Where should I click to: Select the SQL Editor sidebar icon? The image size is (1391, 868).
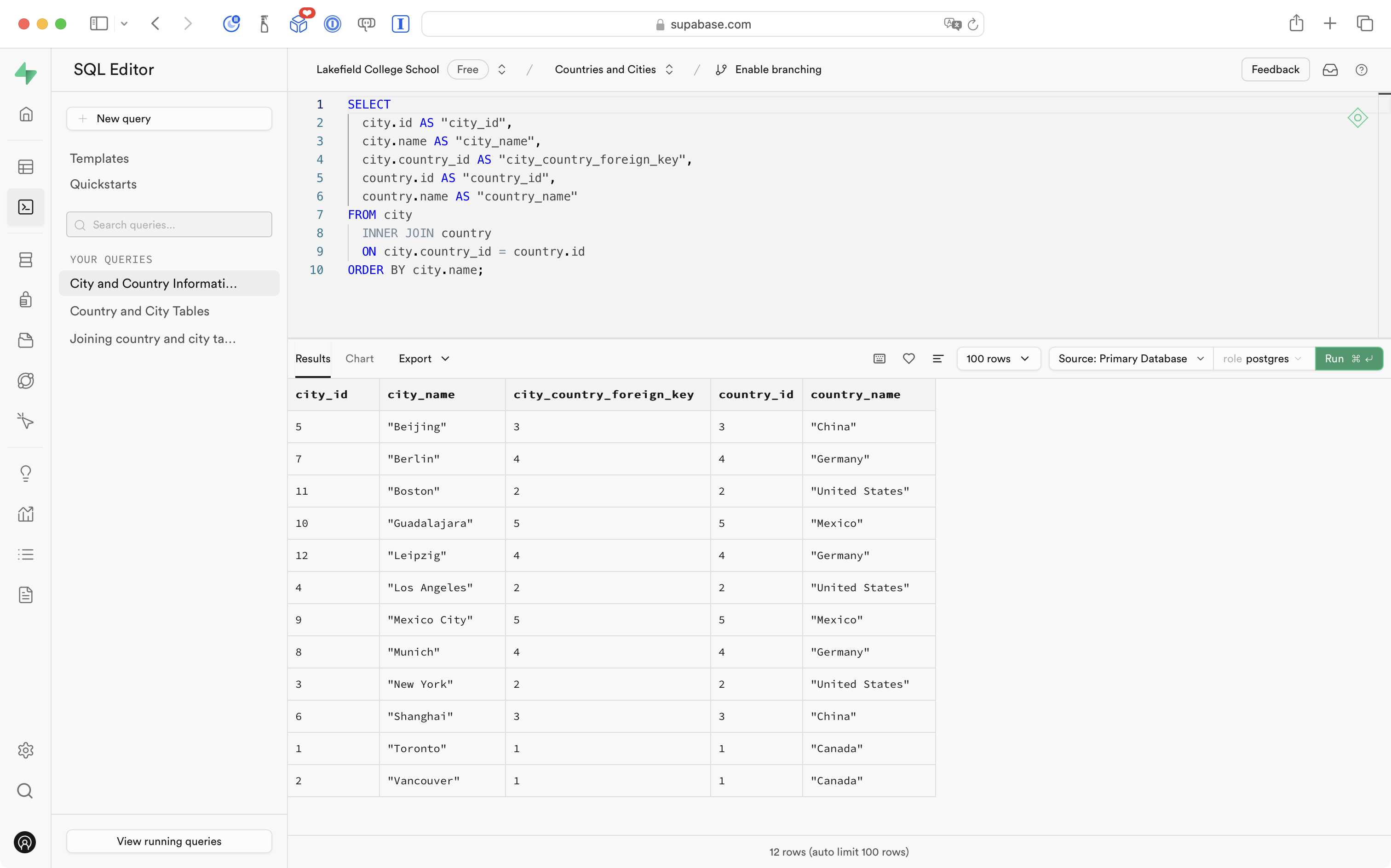[26, 207]
